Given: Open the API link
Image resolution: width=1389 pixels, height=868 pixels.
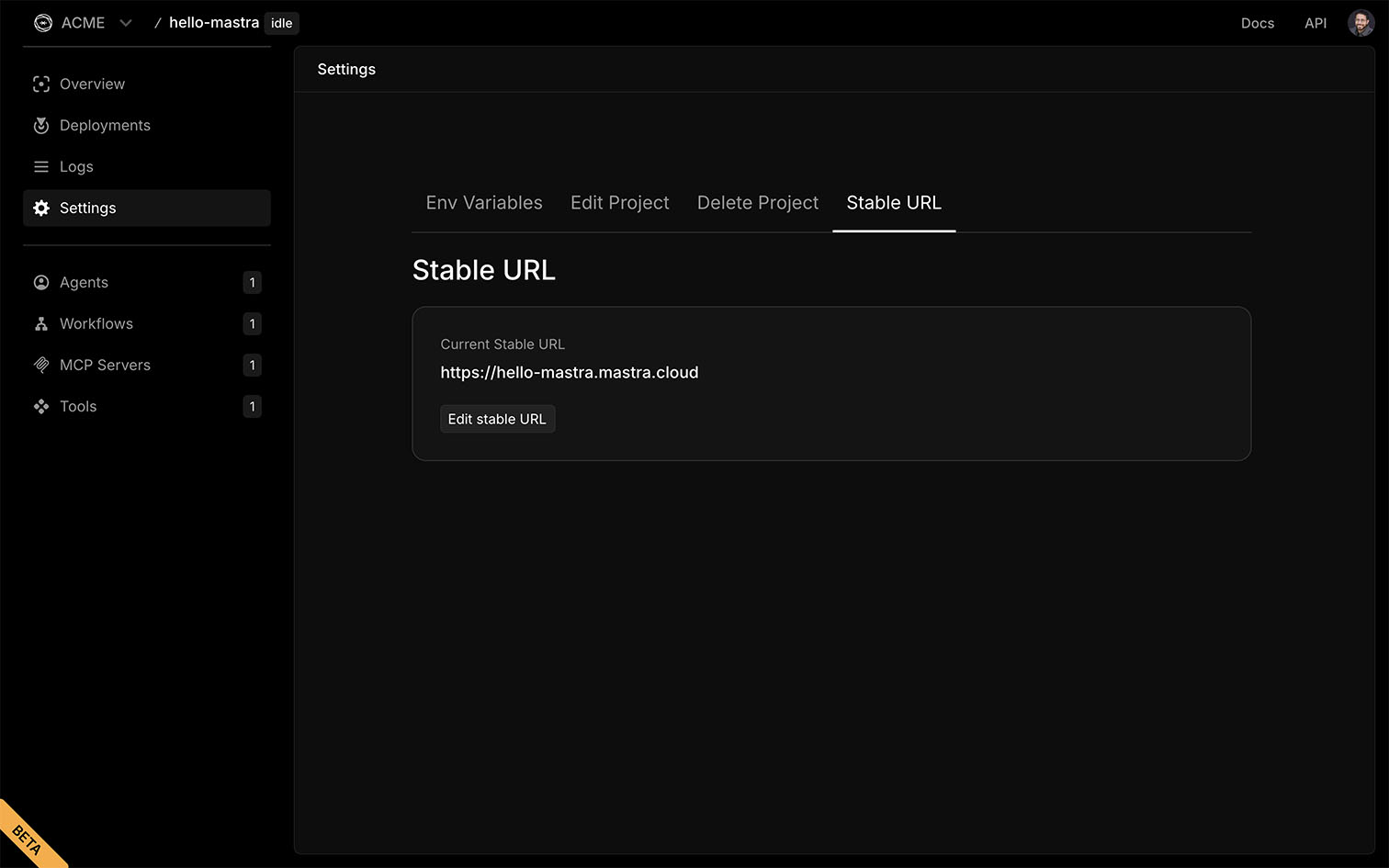Looking at the screenshot, I should 1316,23.
